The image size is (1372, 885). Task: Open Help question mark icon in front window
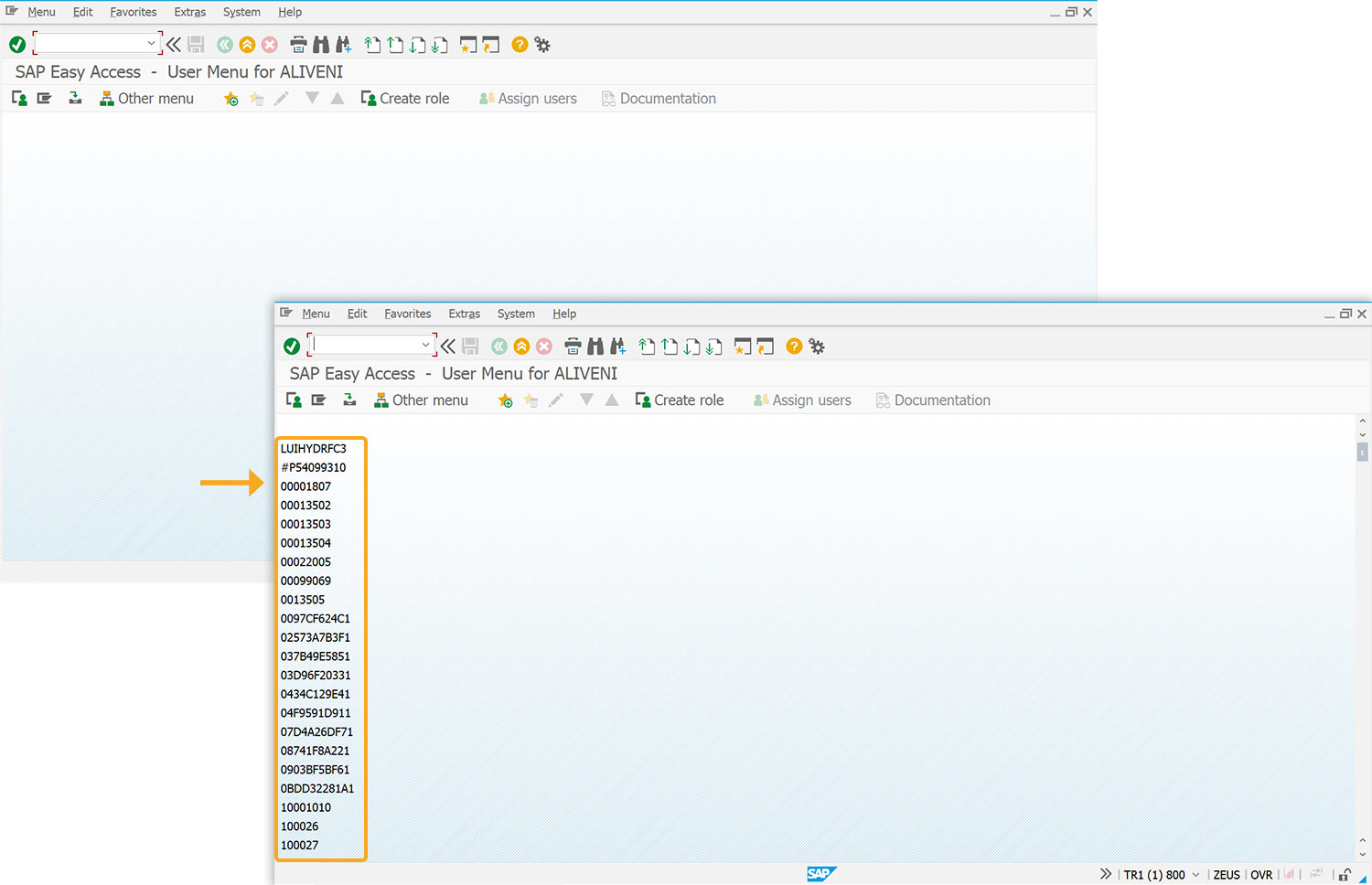(794, 347)
